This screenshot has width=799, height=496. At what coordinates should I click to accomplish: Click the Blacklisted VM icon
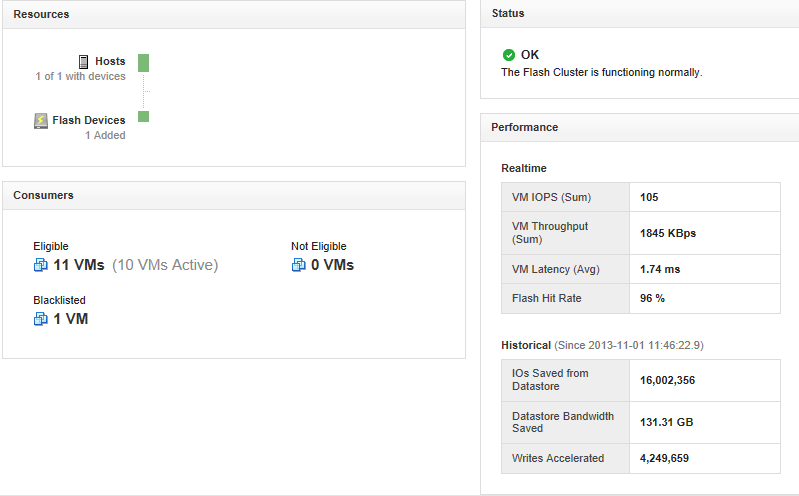tap(40, 319)
